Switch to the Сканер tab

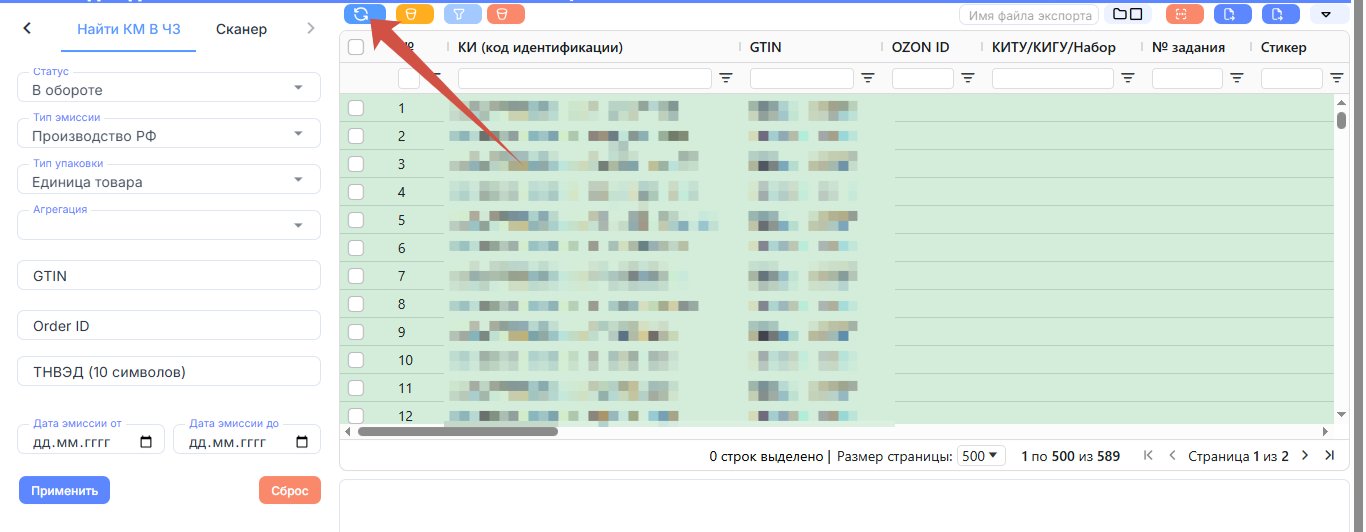click(x=241, y=29)
